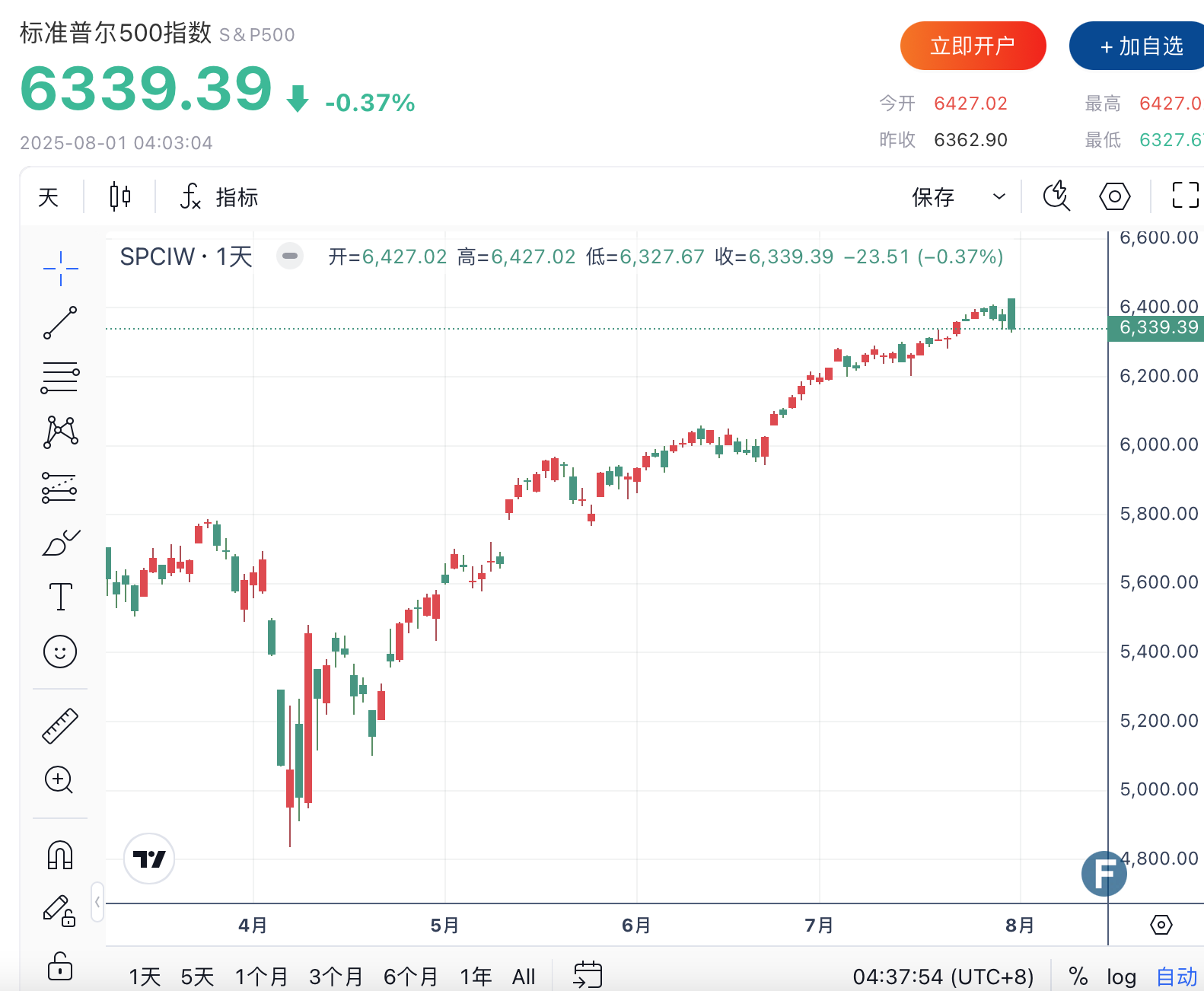The image size is (1204, 991).
Task: Lock all drawing tools
Action: tap(60, 966)
